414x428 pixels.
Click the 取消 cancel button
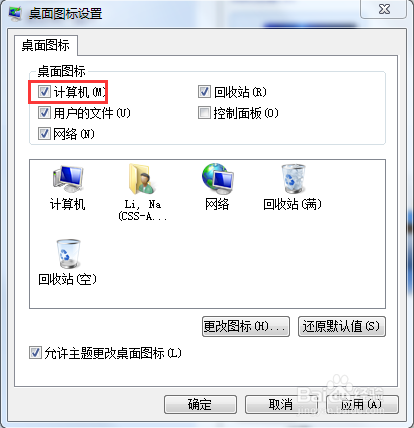point(281,405)
